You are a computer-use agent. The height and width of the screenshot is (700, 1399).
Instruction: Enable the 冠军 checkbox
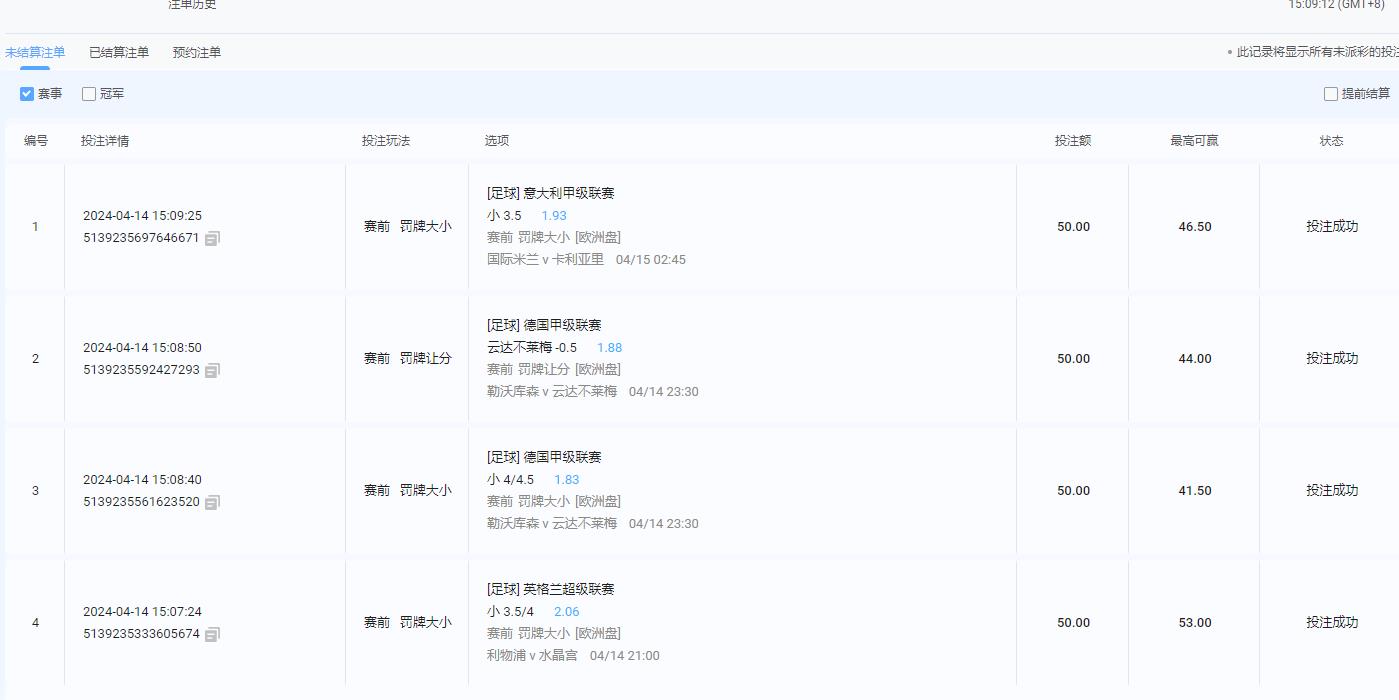click(89, 94)
